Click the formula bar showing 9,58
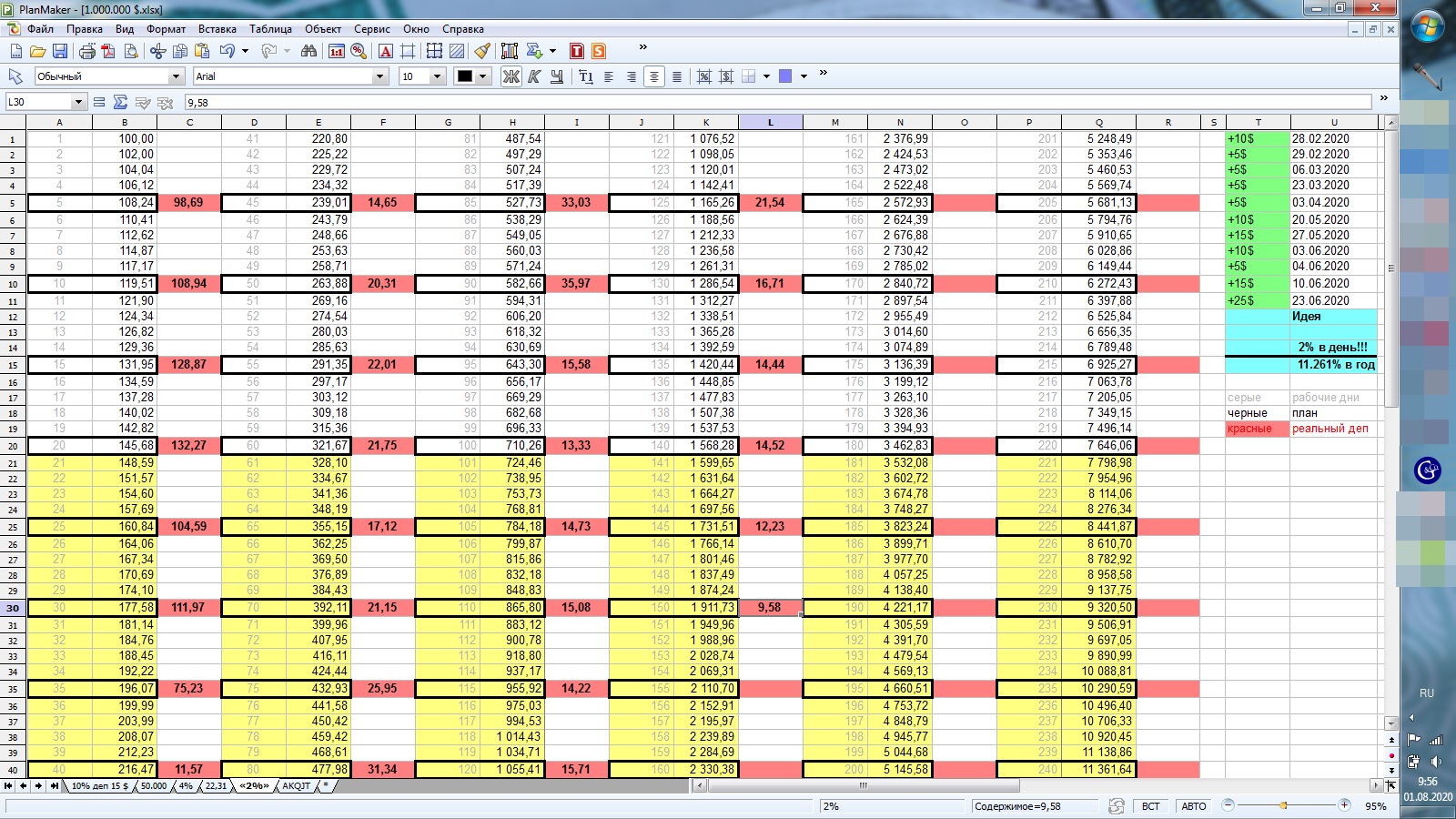This screenshot has height=819, width=1456. point(773,103)
